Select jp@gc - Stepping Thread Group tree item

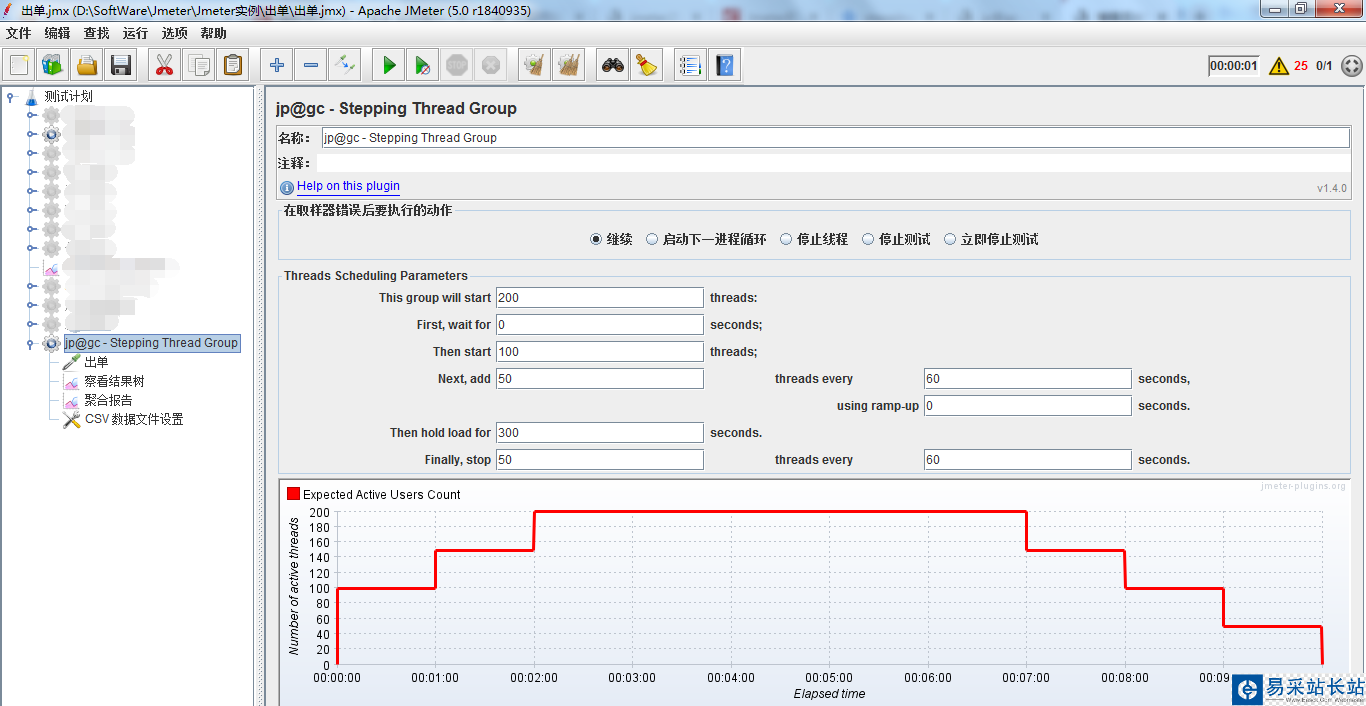tap(152, 343)
